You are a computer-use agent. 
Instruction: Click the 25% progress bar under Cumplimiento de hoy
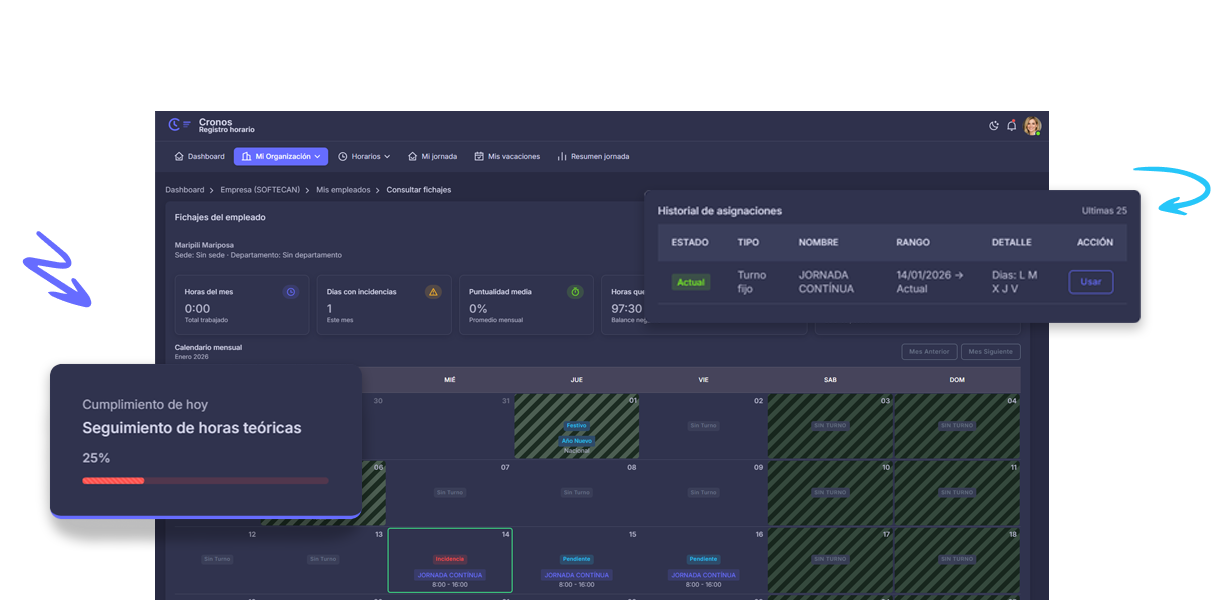point(205,479)
